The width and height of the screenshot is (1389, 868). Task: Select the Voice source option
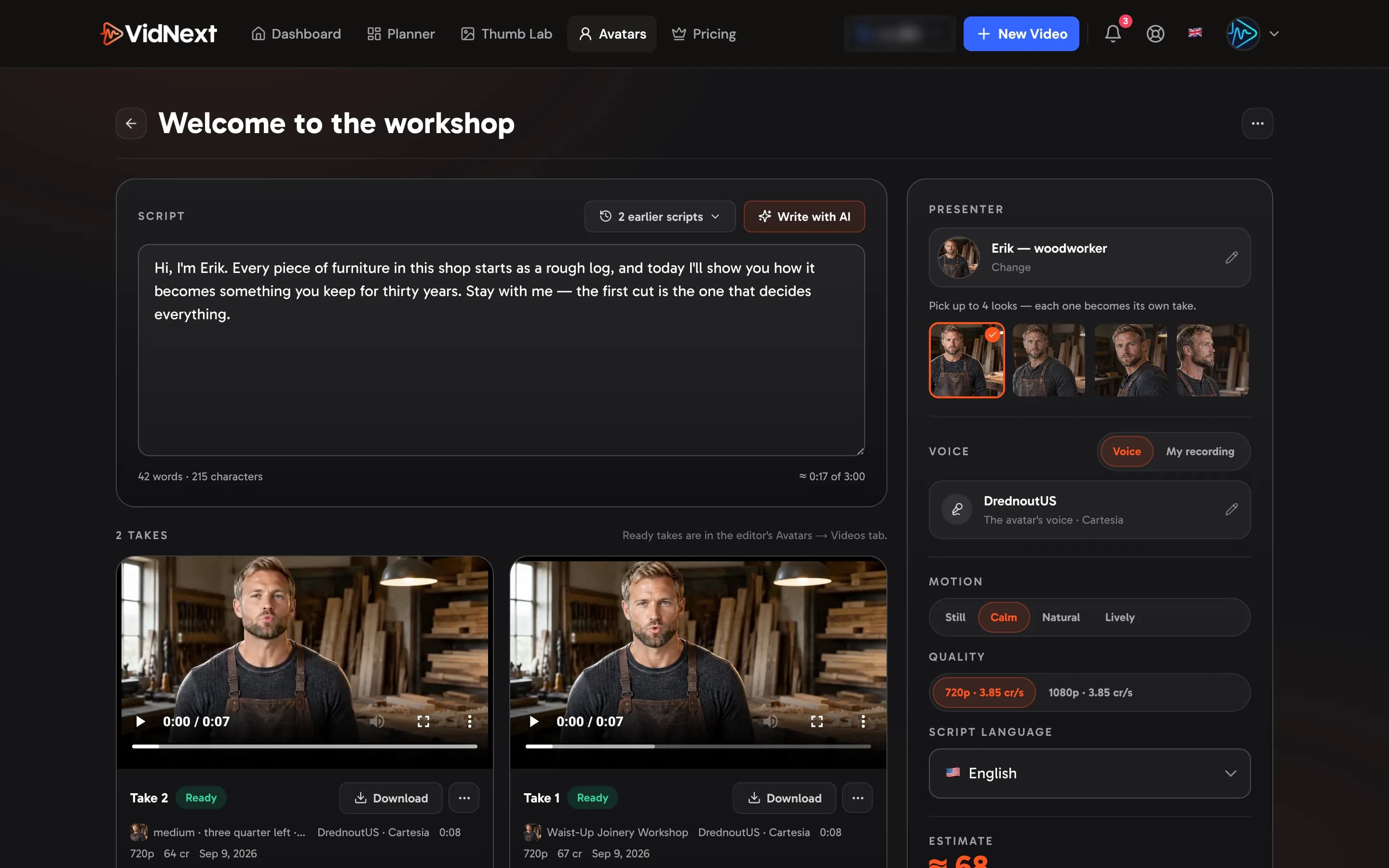click(x=1126, y=451)
